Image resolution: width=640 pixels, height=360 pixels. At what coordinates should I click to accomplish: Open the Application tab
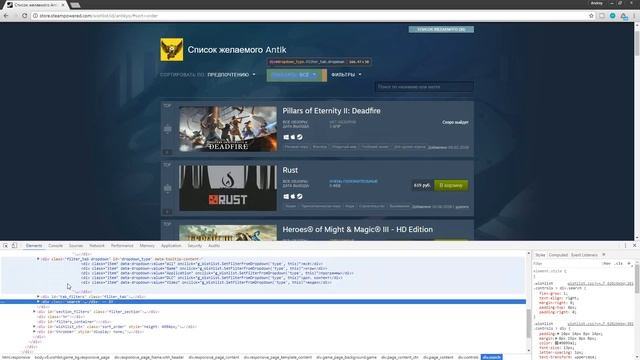(171, 246)
